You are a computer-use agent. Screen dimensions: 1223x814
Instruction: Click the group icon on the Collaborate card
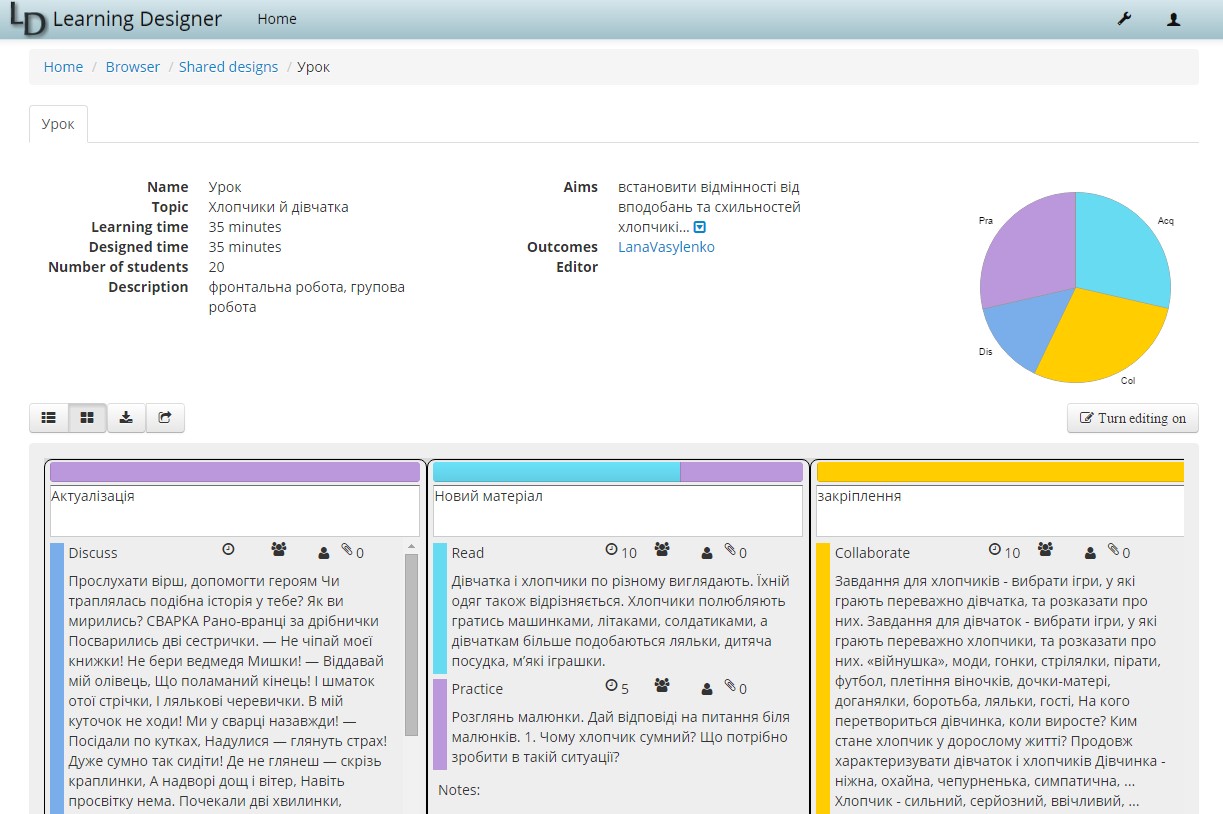[x=1044, y=547]
